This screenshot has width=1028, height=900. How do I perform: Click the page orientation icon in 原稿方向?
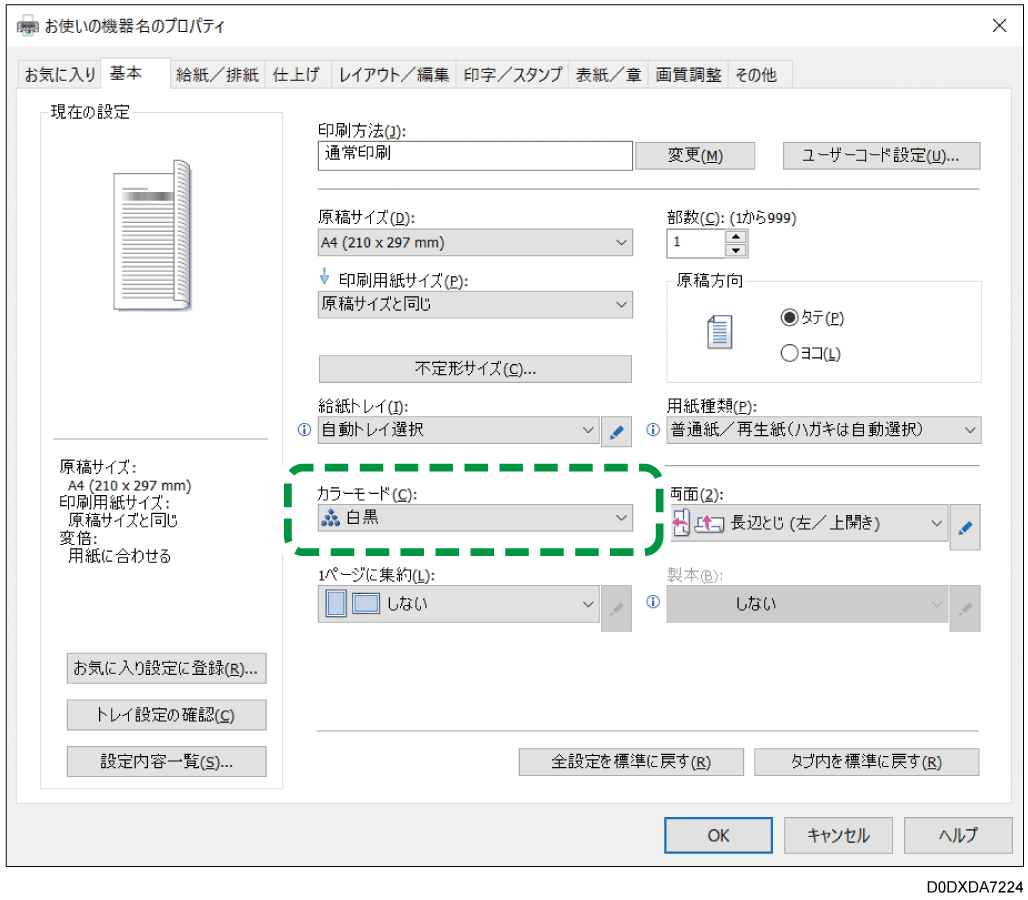point(720,333)
